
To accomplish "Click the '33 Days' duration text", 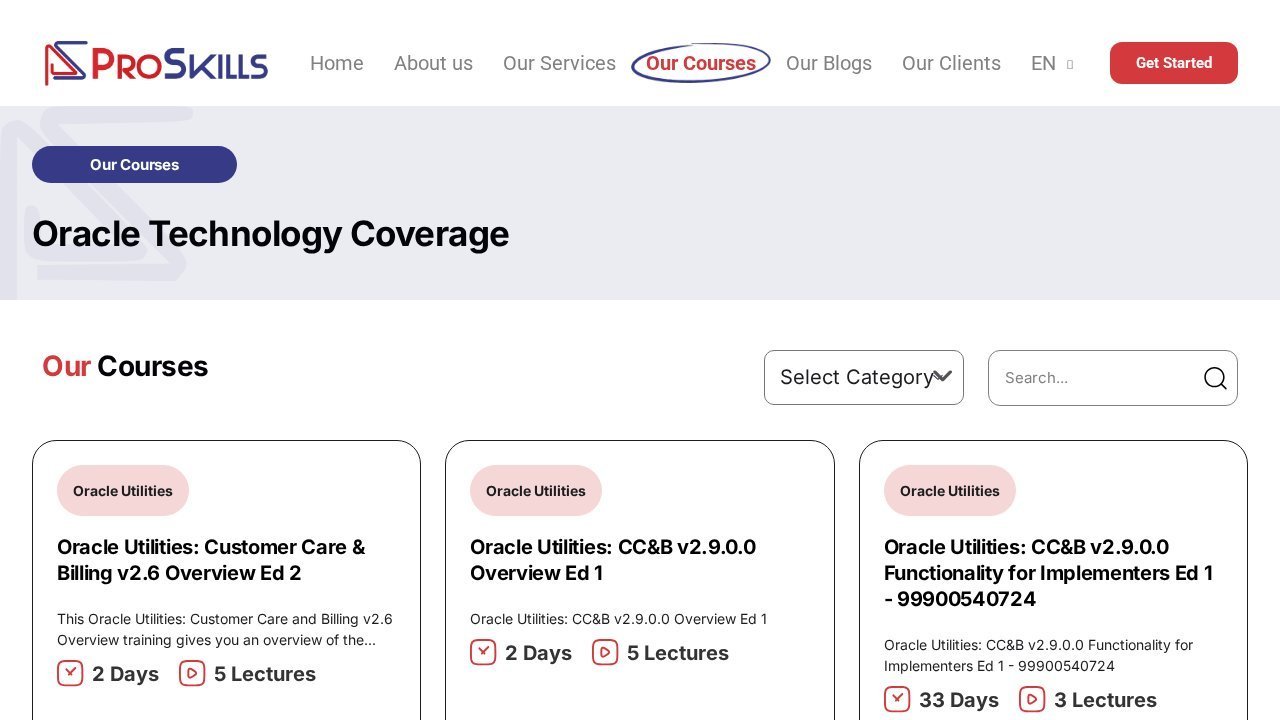I will [x=959, y=700].
